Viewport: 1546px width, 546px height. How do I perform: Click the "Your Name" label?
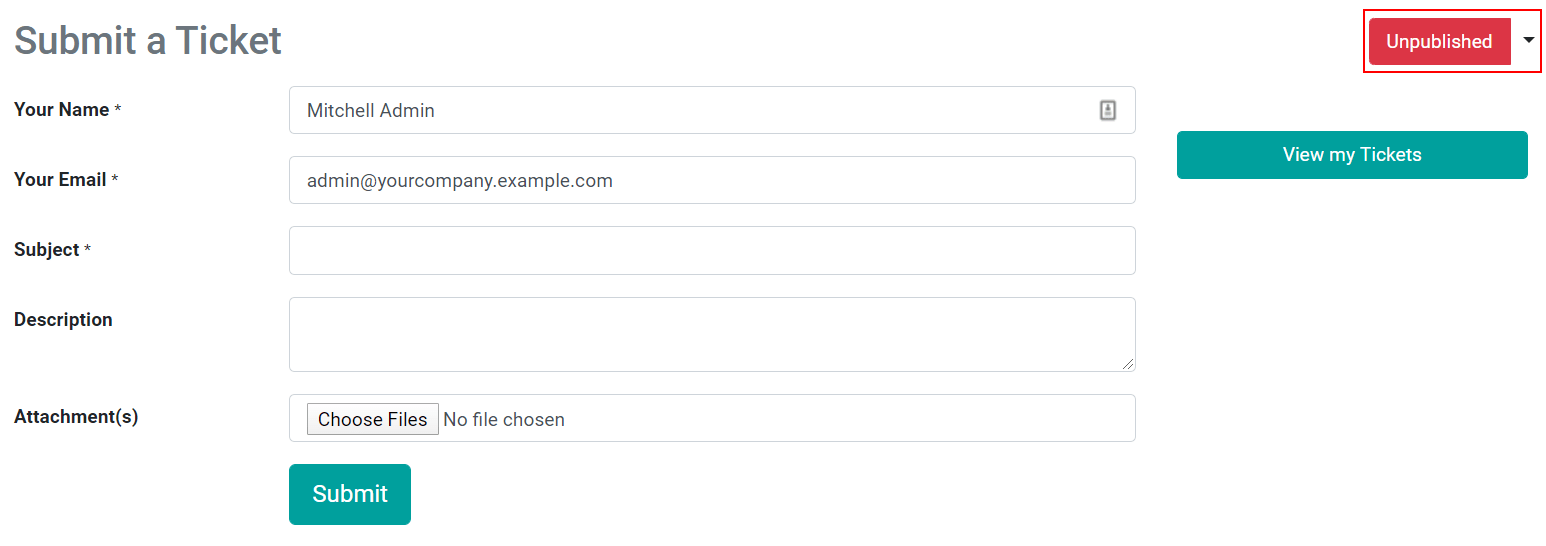(x=61, y=110)
